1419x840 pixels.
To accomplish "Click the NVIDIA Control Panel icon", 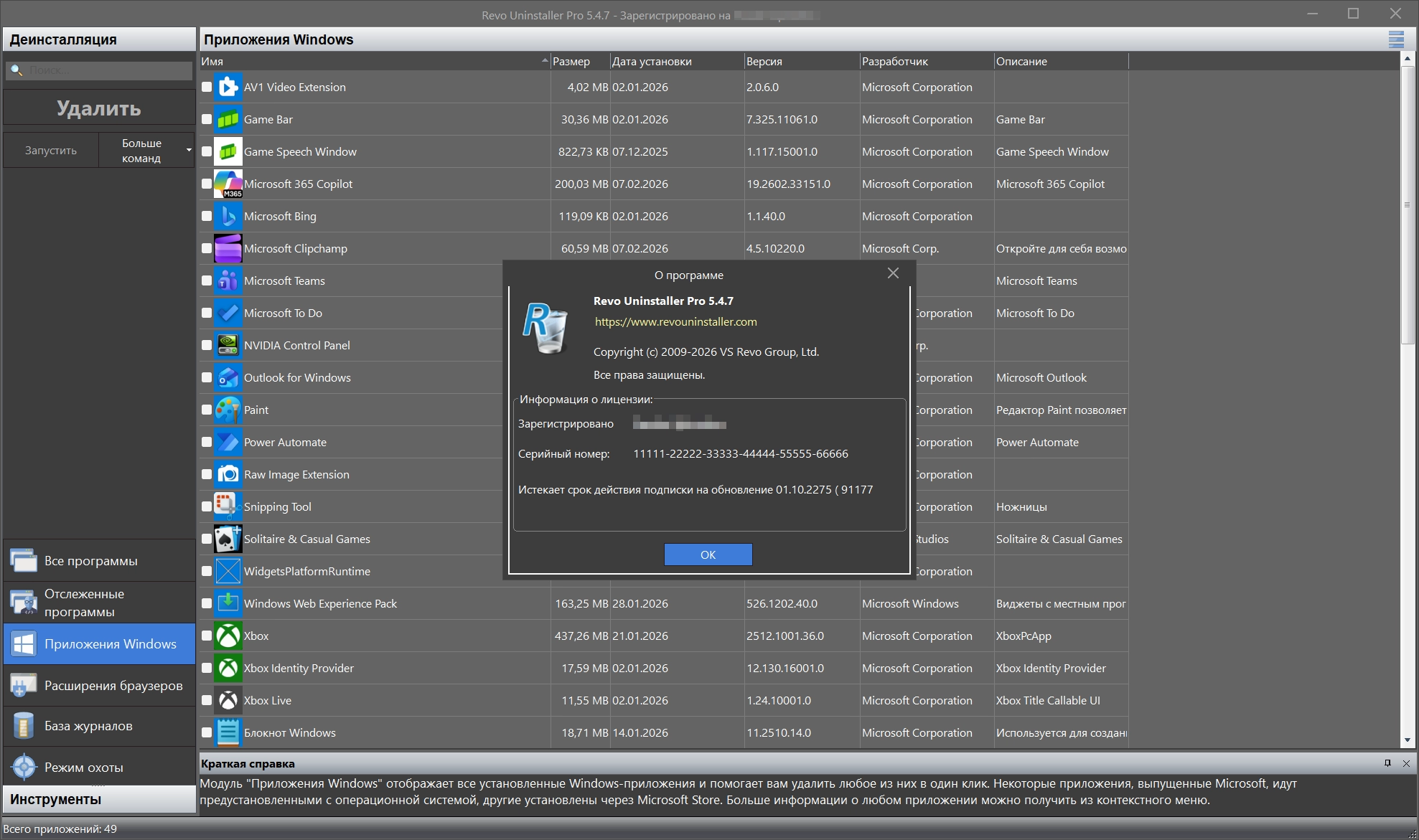I will [x=228, y=345].
